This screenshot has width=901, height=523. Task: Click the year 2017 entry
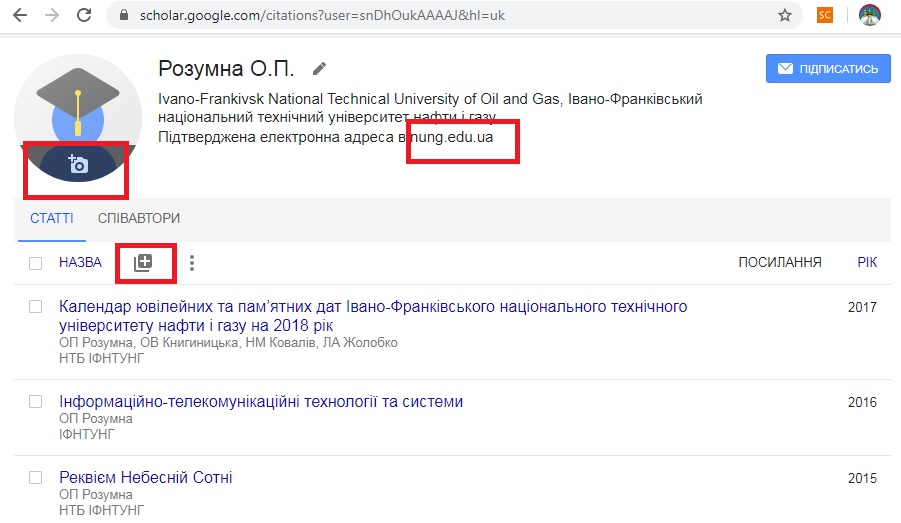pos(862,307)
